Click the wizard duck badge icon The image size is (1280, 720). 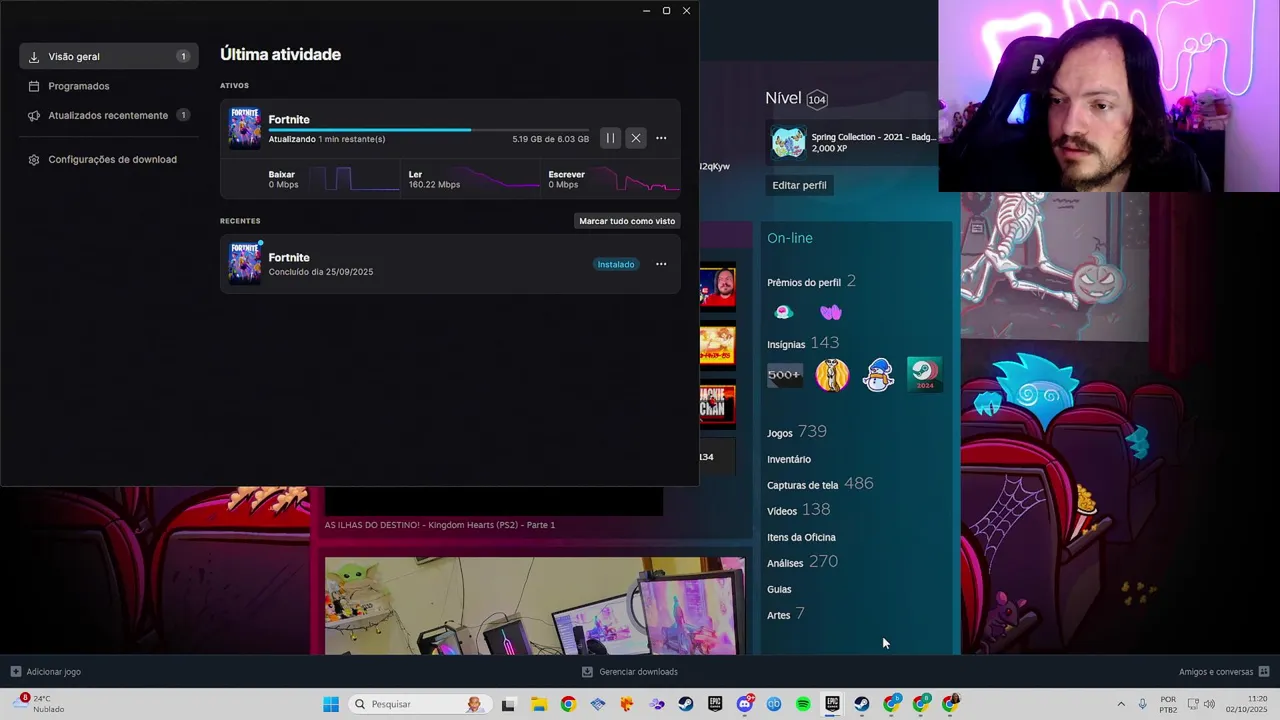tap(878, 375)
